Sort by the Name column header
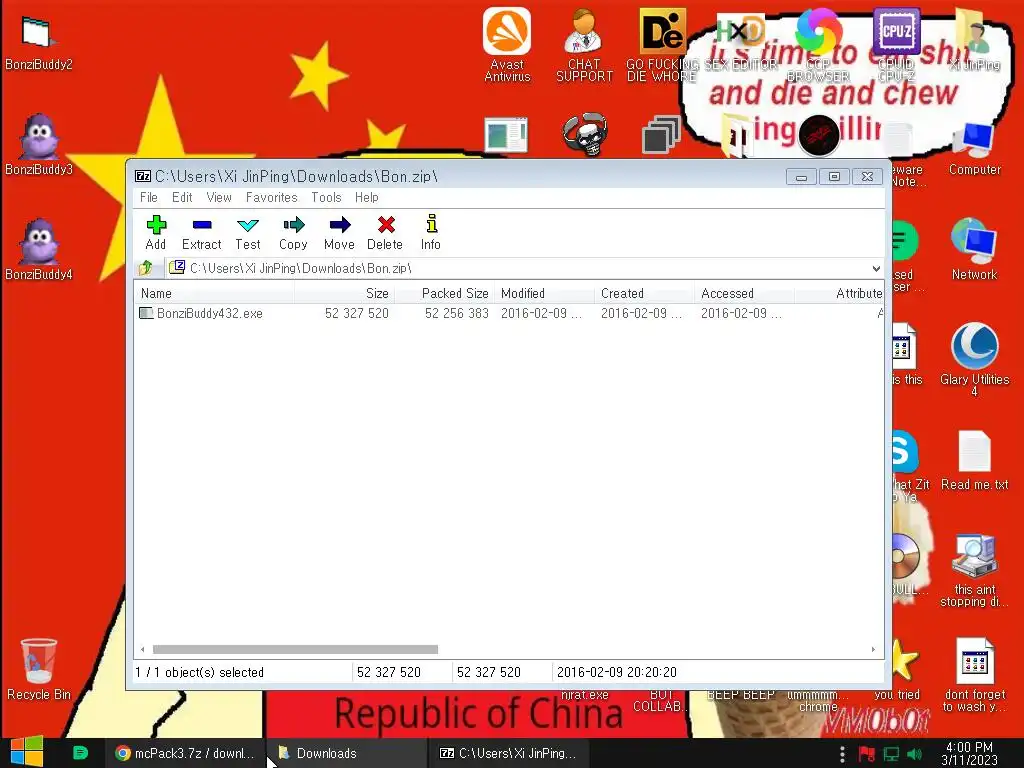The image size is (1024, 768). click(214, 293)
